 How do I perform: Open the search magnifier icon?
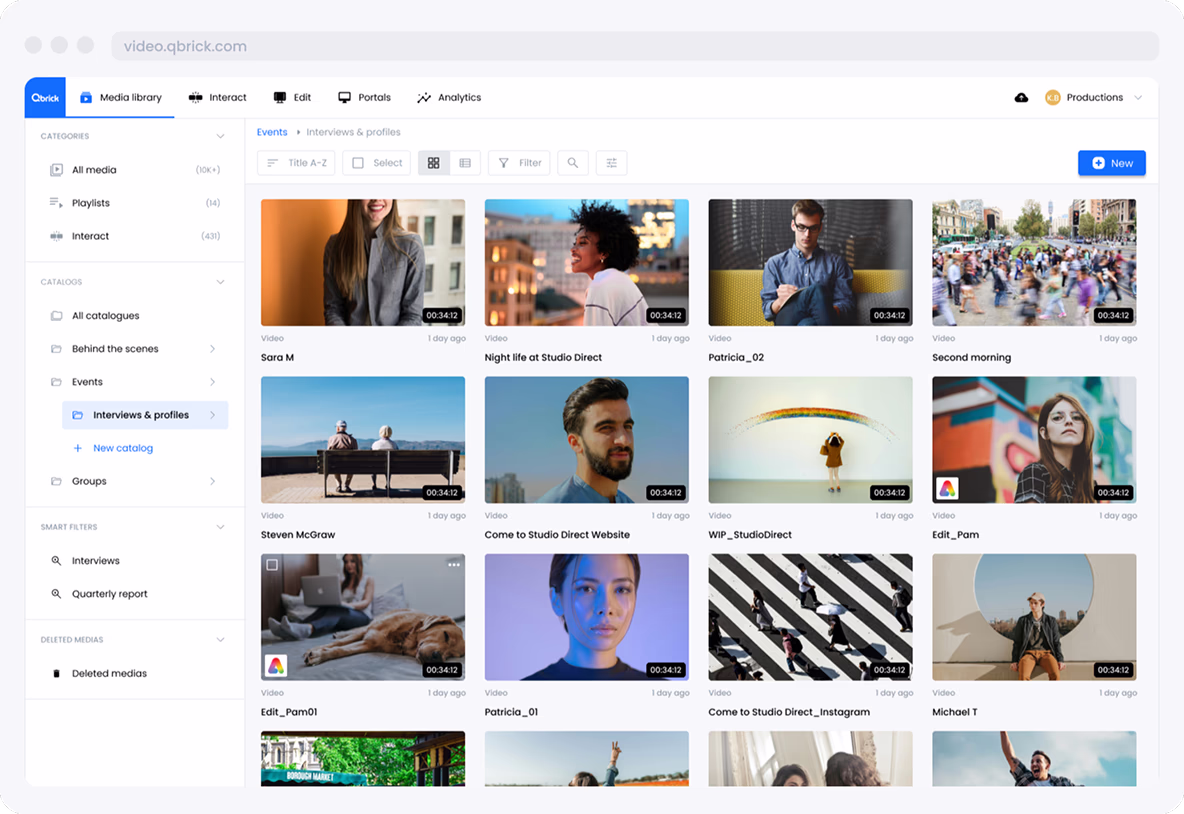coord(572,162)
